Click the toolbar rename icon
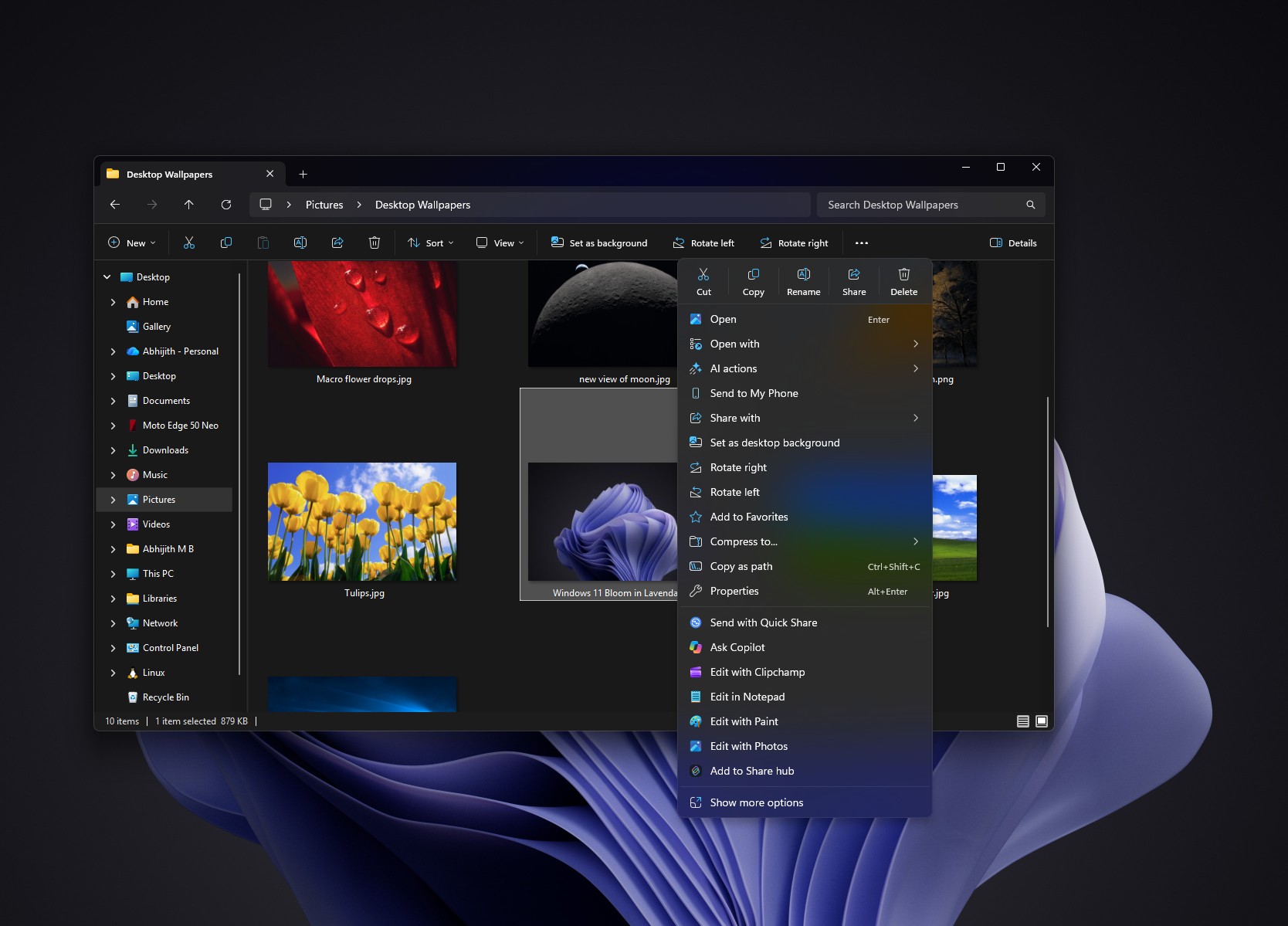The width and height of the screenshot is (1288, 926). tap(300, 243)
